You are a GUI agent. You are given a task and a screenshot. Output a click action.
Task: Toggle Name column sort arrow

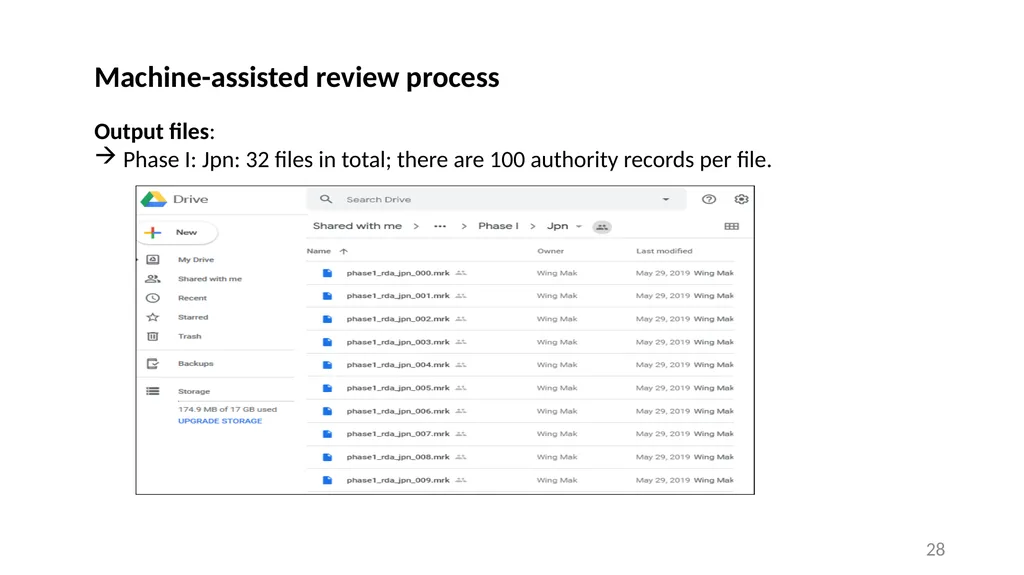[x=344, y=251]
